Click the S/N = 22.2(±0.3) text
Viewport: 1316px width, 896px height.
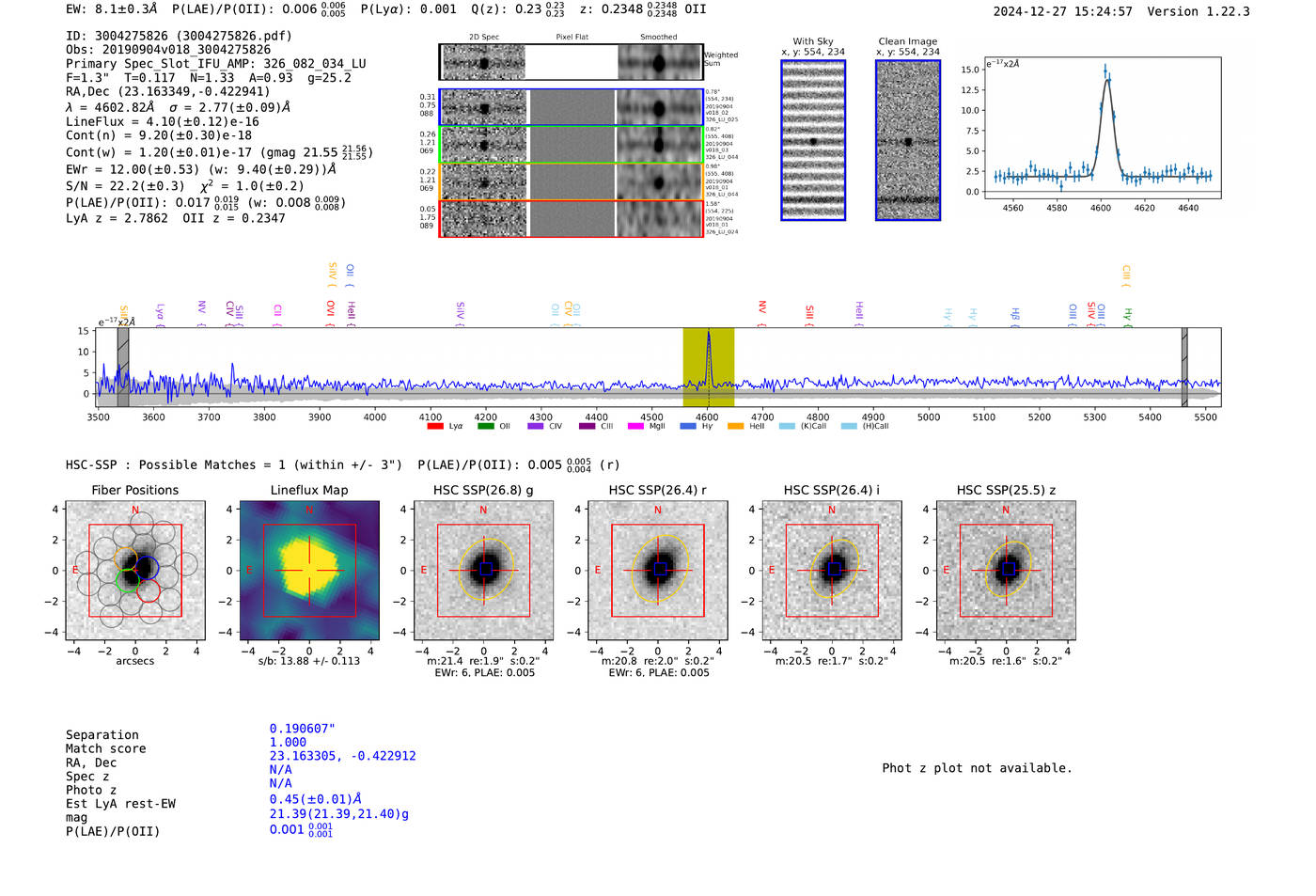[x=125, y=186]
